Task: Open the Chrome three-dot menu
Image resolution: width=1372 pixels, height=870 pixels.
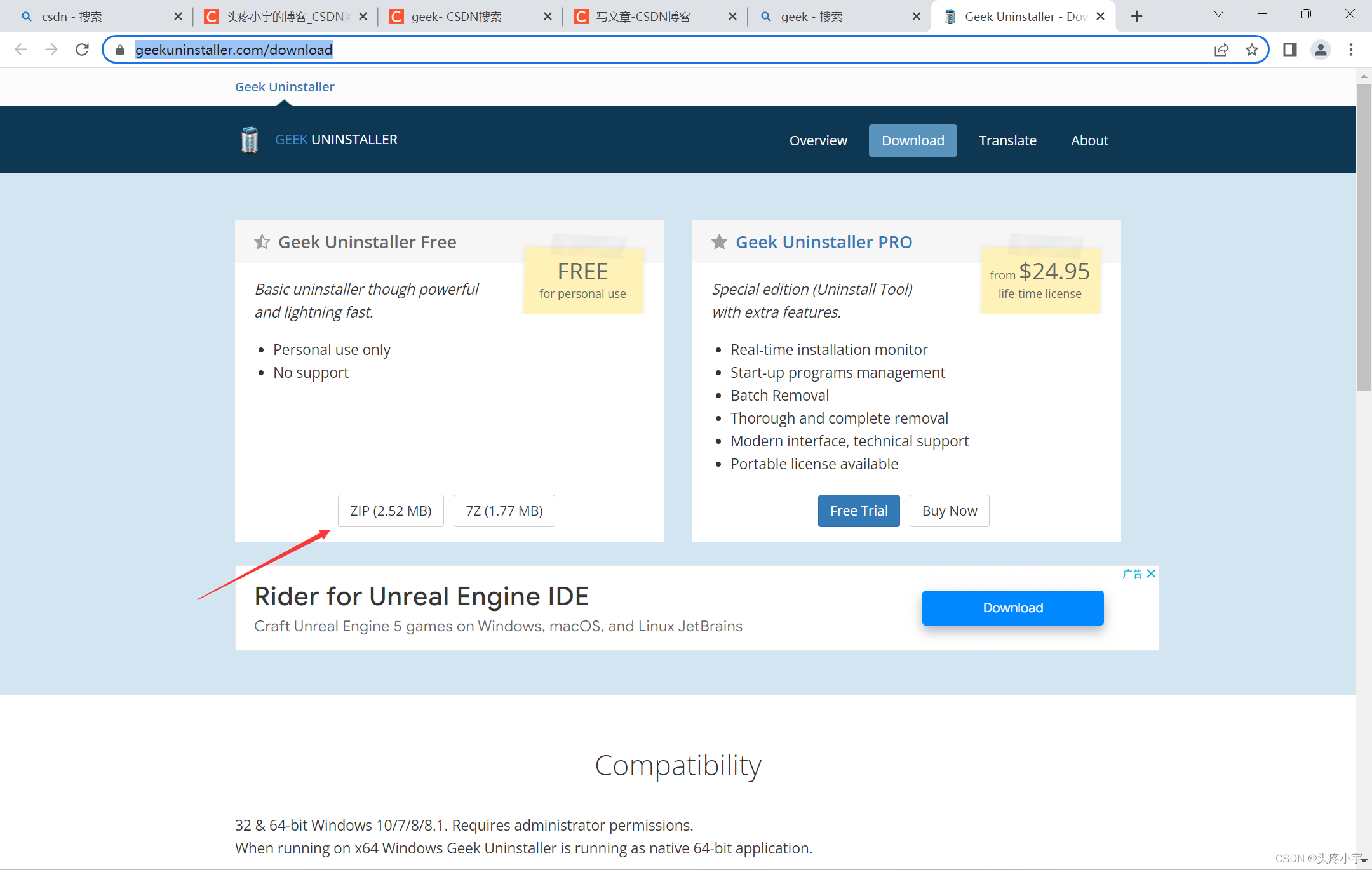Action: click(1351, 50)
